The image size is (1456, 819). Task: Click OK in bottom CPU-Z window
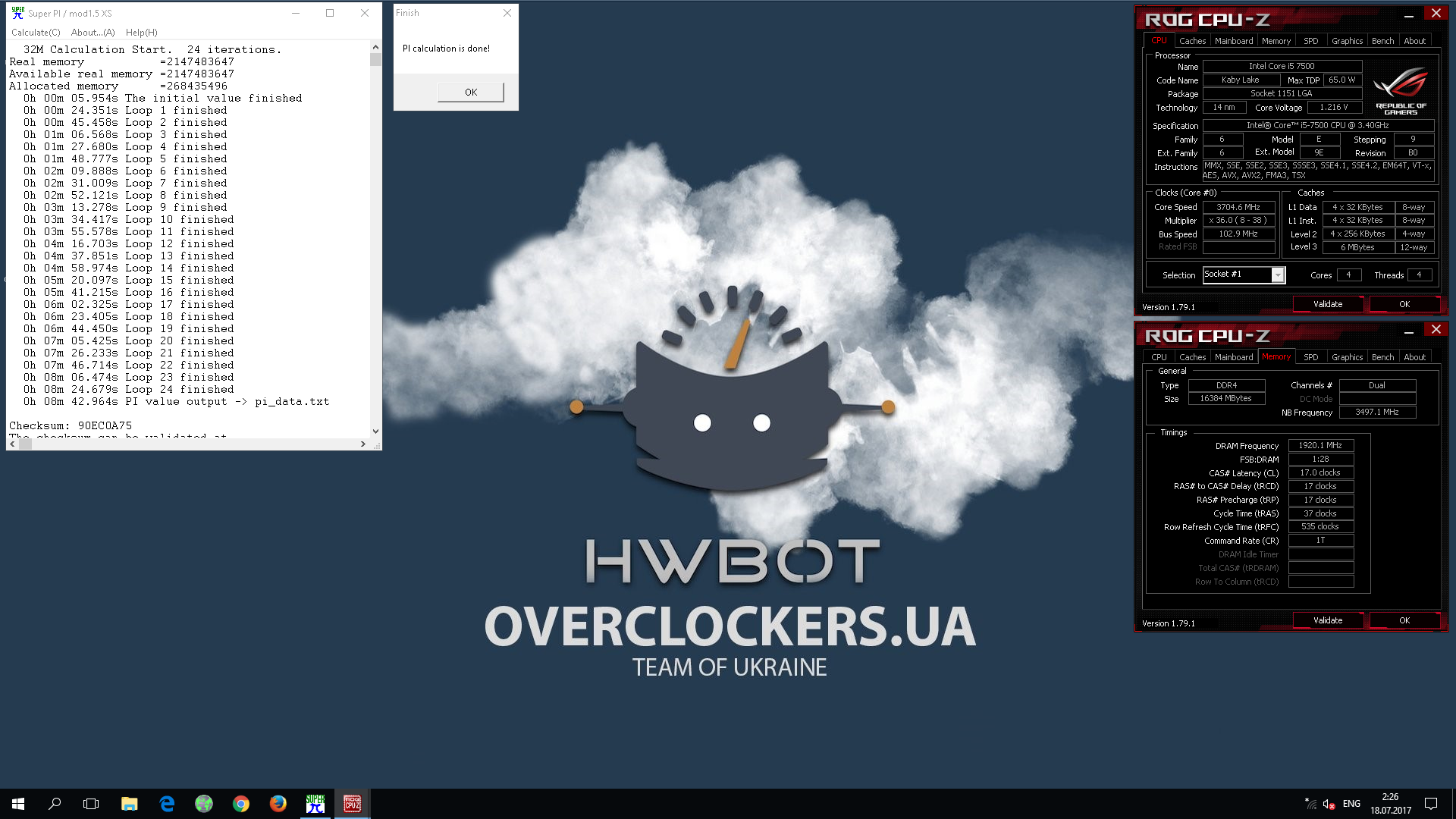pyautogui.click(x=1404, y=620)
